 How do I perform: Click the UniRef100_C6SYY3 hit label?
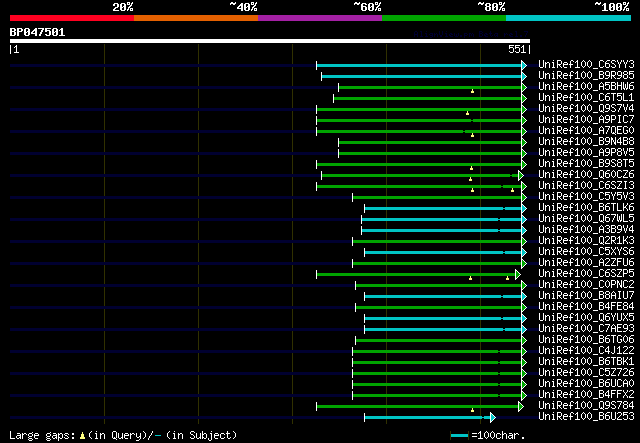point(586,65)
